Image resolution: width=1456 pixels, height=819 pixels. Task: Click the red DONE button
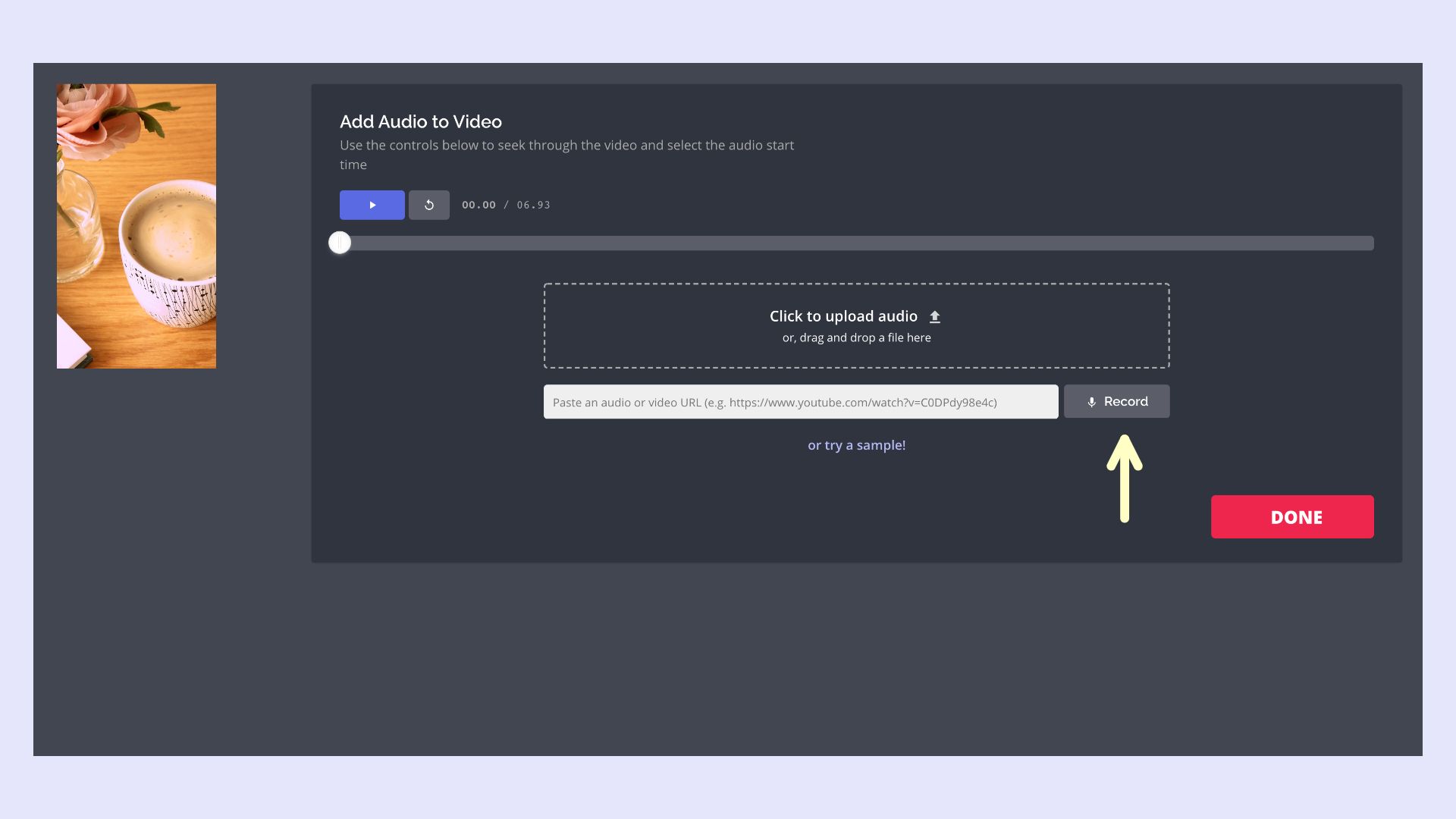pos(1291,517)
